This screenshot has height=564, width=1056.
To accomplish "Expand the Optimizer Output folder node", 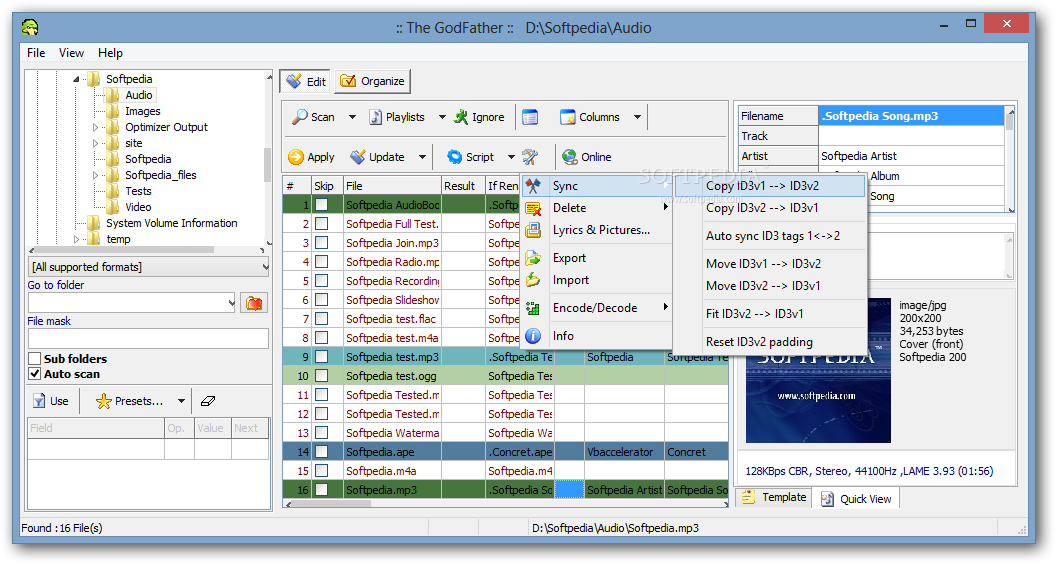I will pos(95,127).
